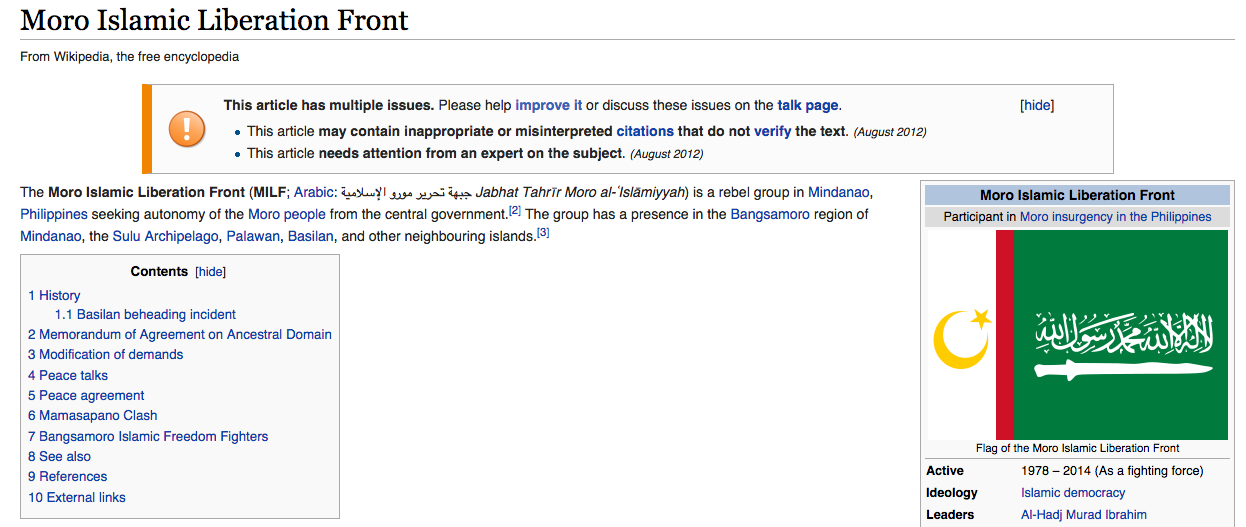Image resolution: width=1246 pixels, height=527 pixels.
Task: Open the 'talk page' link
Action: coord(808,105)
